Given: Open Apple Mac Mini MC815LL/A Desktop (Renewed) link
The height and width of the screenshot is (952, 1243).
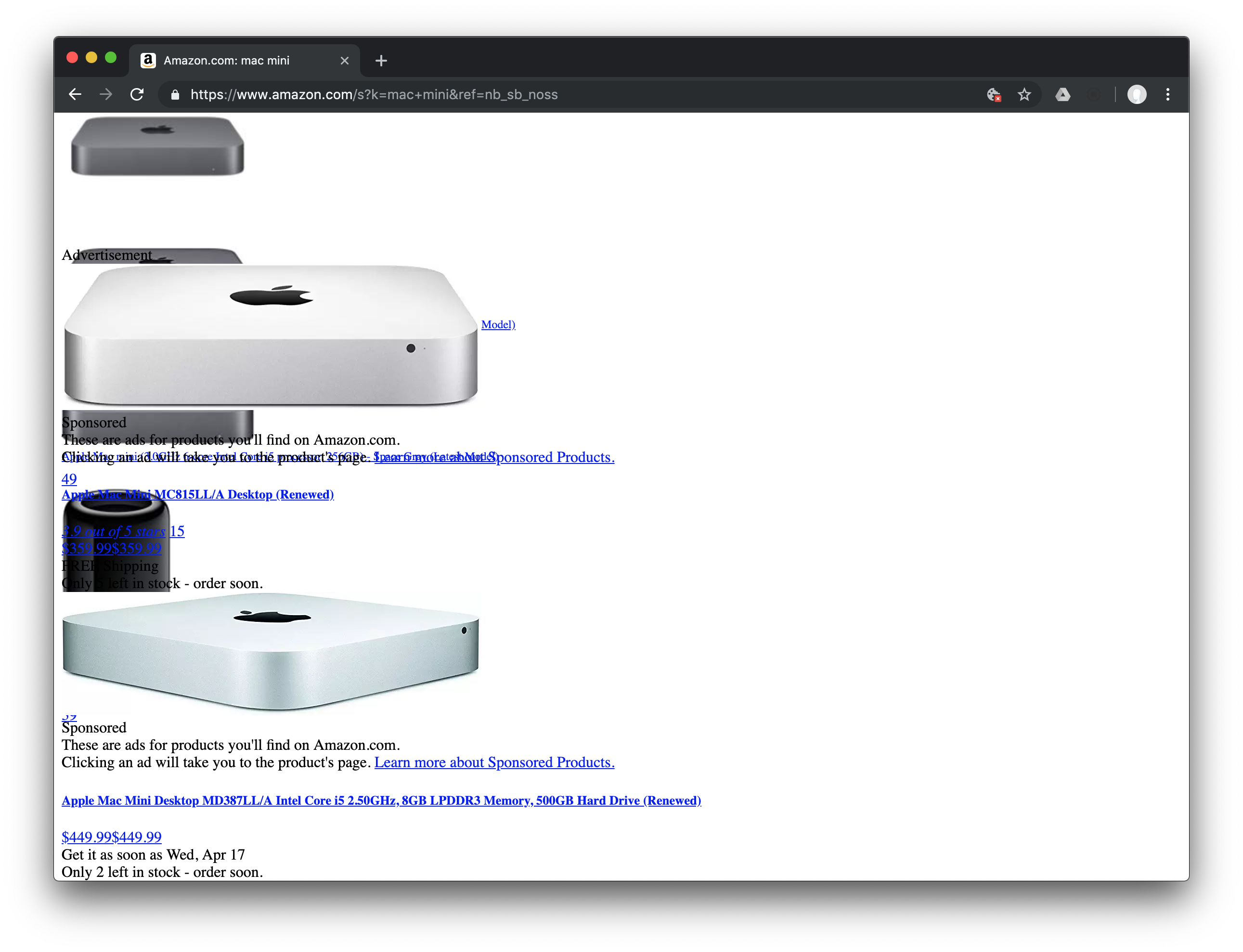Looking at the screenshot, I should pos(198,494).
